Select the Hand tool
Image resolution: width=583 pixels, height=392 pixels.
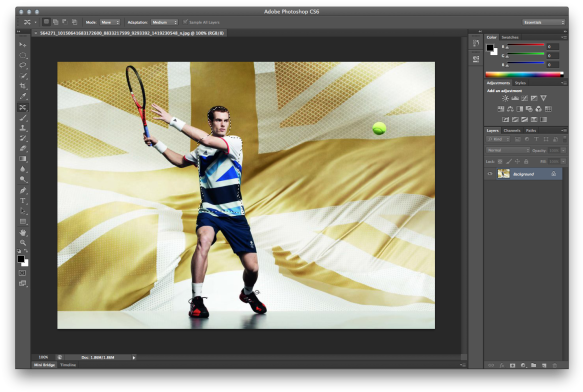pos(23,233)
